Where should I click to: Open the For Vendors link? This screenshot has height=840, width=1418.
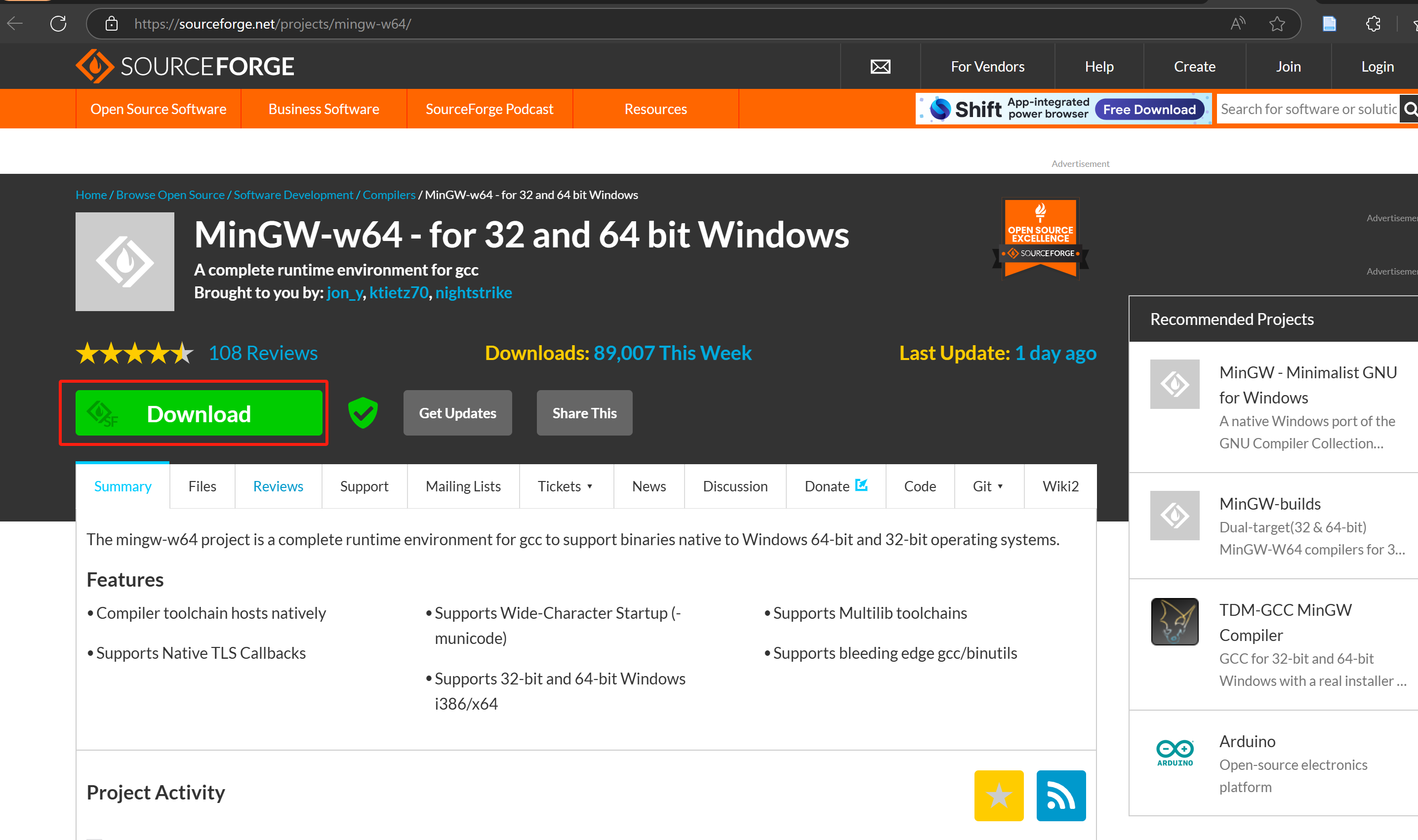click(987, 67)
